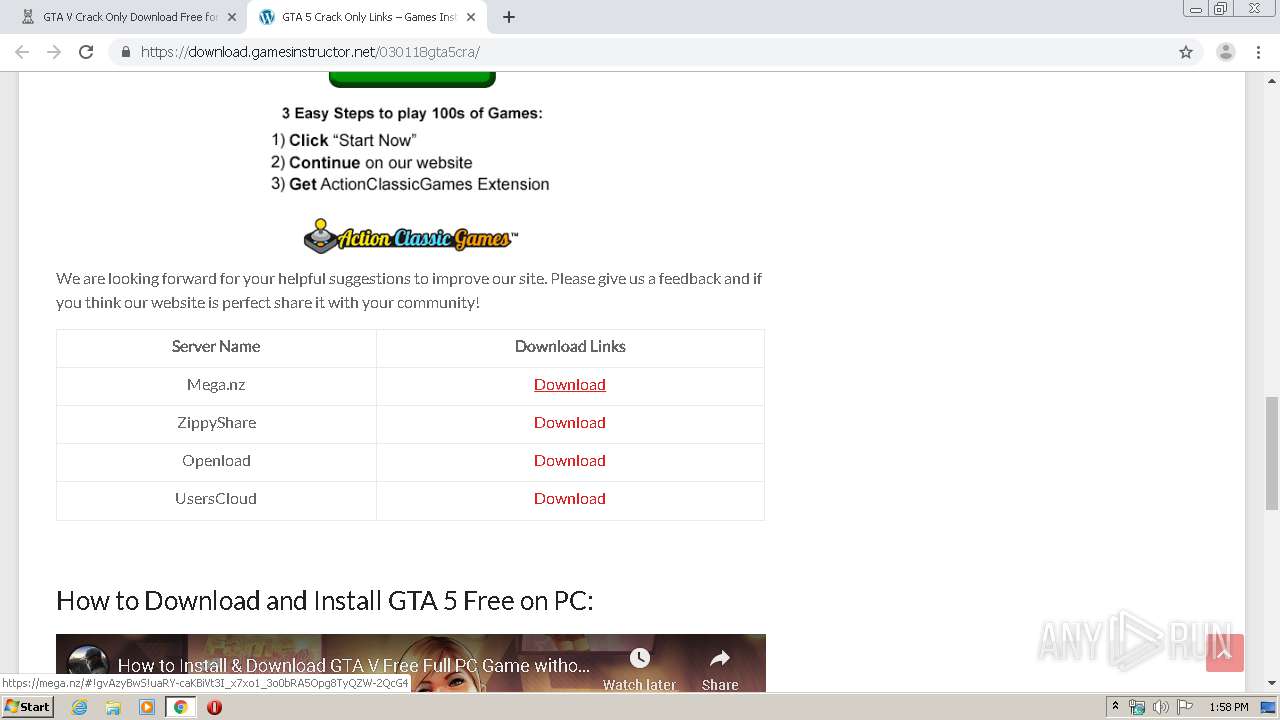Click the browser back arrow
Image resolution: width=1280 pixels, height=720 pixels.
click(x=22, y=52)
